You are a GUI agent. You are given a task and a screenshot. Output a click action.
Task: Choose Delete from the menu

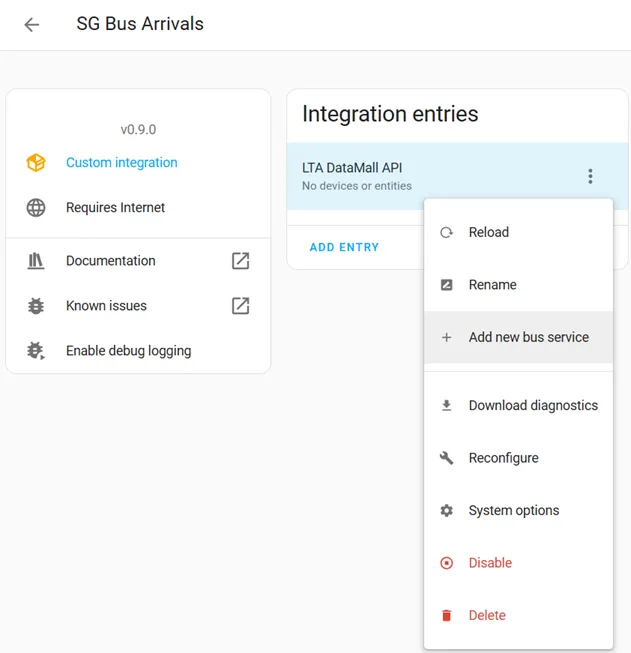click(x=518, y=615)
